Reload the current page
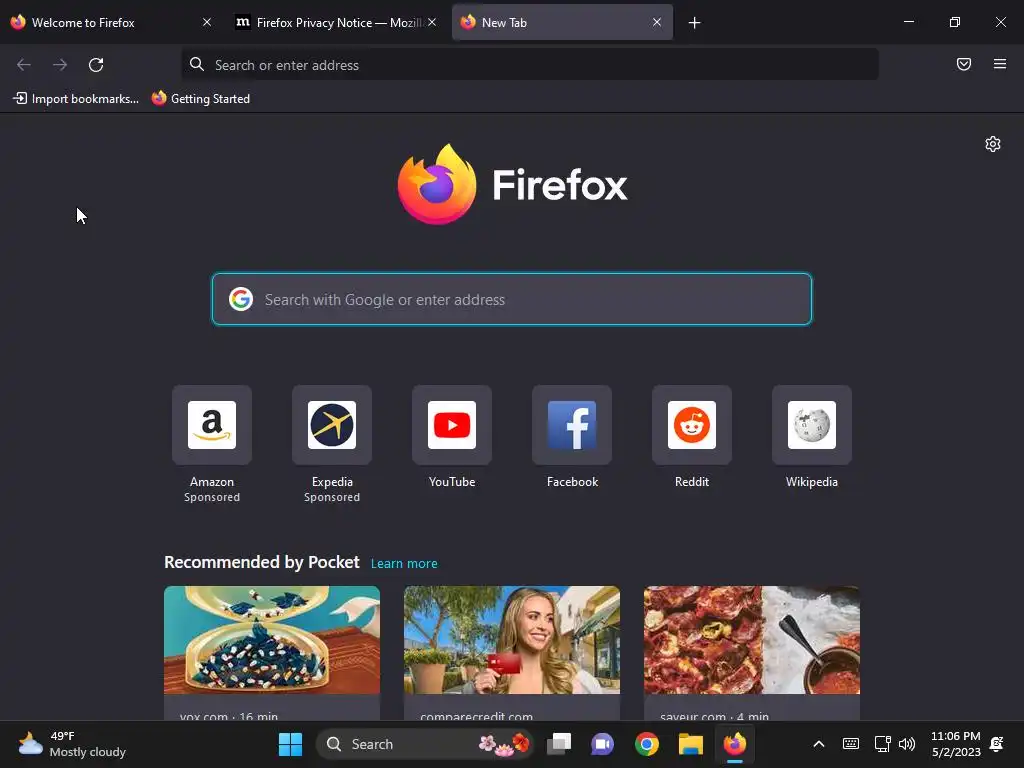The height and width of the screenshot is (768, 1024). tap(96, 65)
